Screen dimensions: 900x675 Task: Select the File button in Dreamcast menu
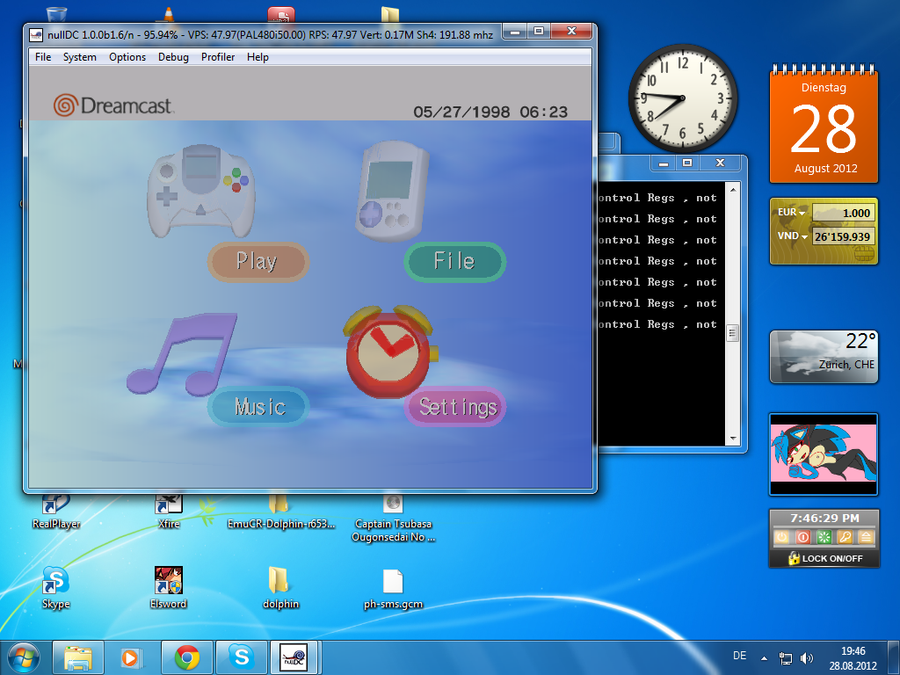(455, 261)
